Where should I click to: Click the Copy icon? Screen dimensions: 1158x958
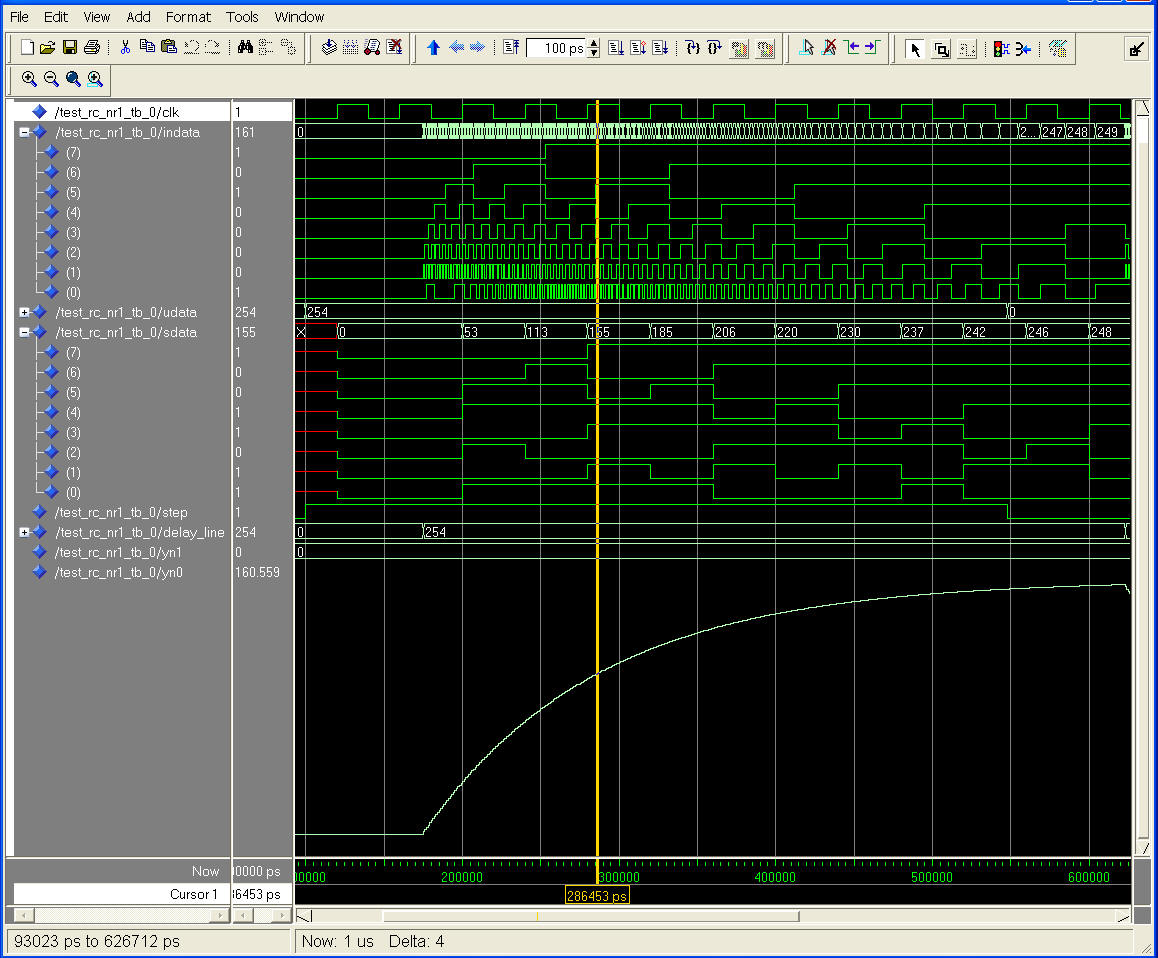[147, 48]
